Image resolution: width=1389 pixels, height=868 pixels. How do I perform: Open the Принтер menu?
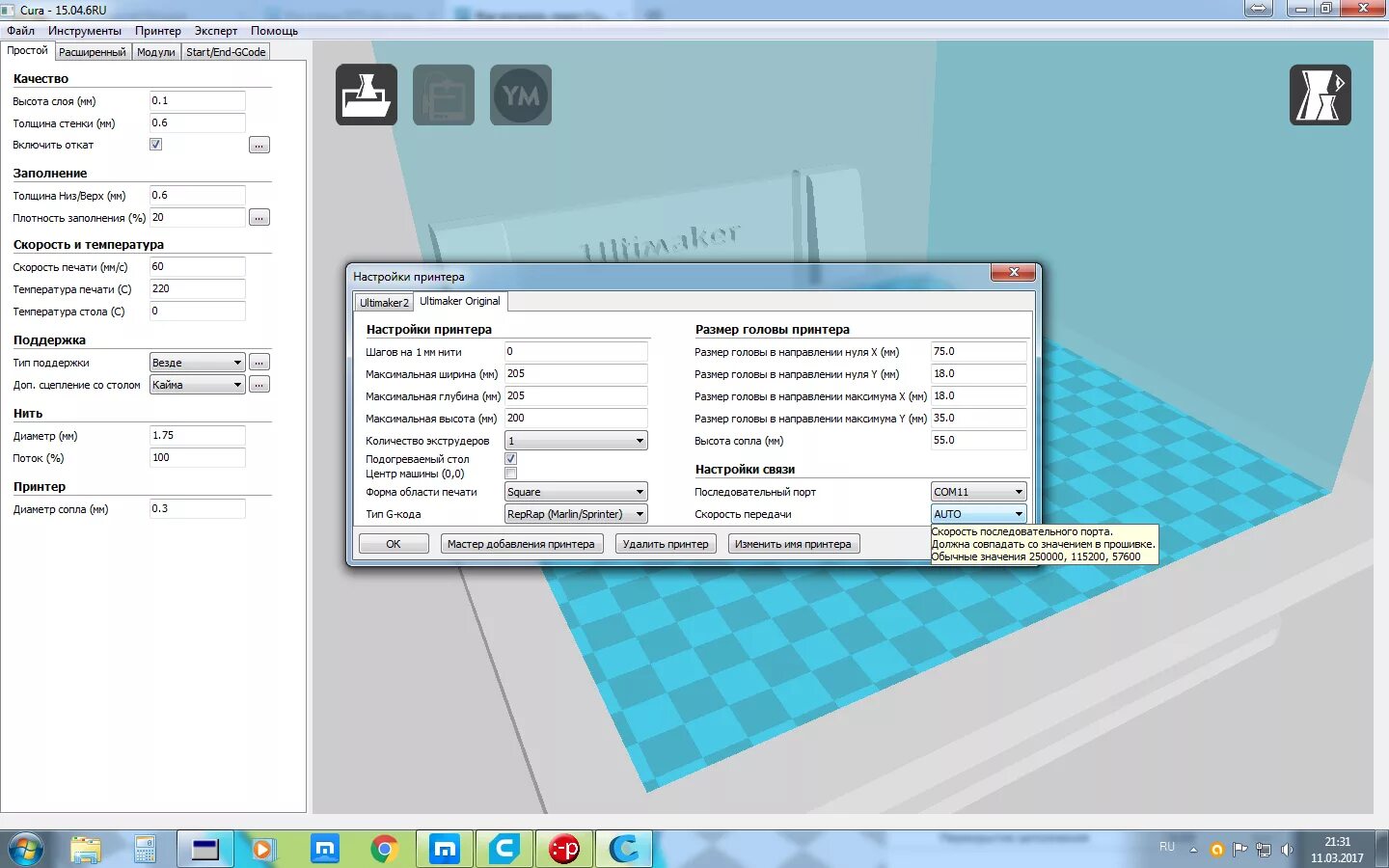pyautogui.click(x=158, y=31)
